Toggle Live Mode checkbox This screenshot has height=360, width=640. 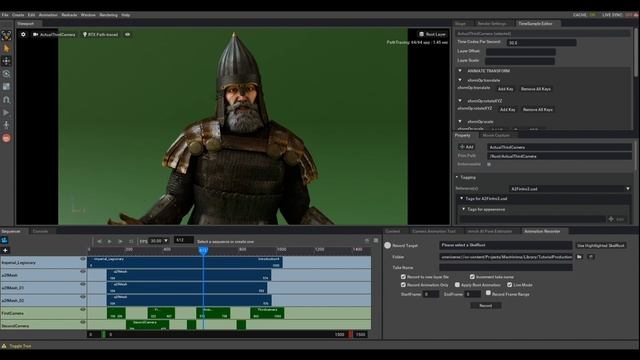[x=509, y=284]
